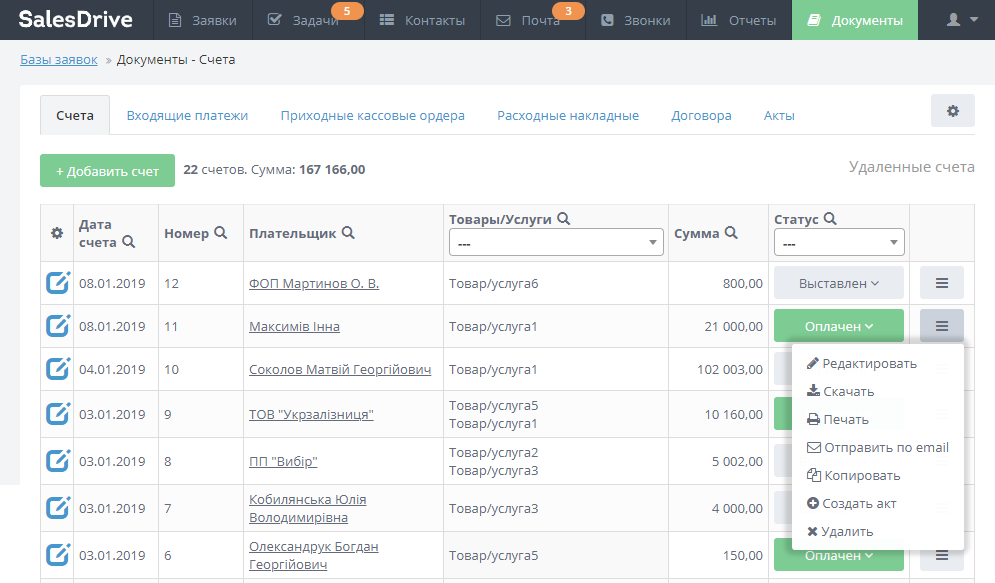Open edit icon for invoice 11
This screenshot has width=995, height=583.
pos(58,326)
